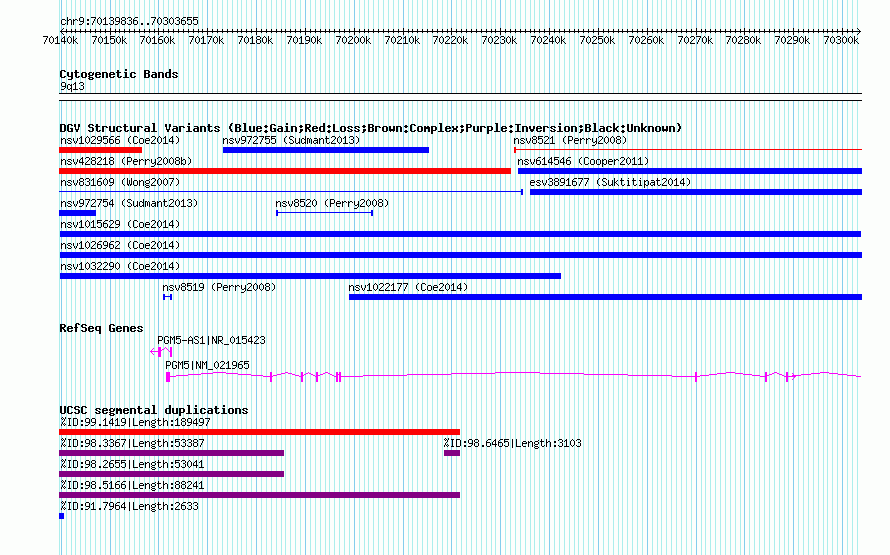Click the nsv614546 (Cooper2011) variant label
Screen dimensions: 890x555
pos(583,161)
